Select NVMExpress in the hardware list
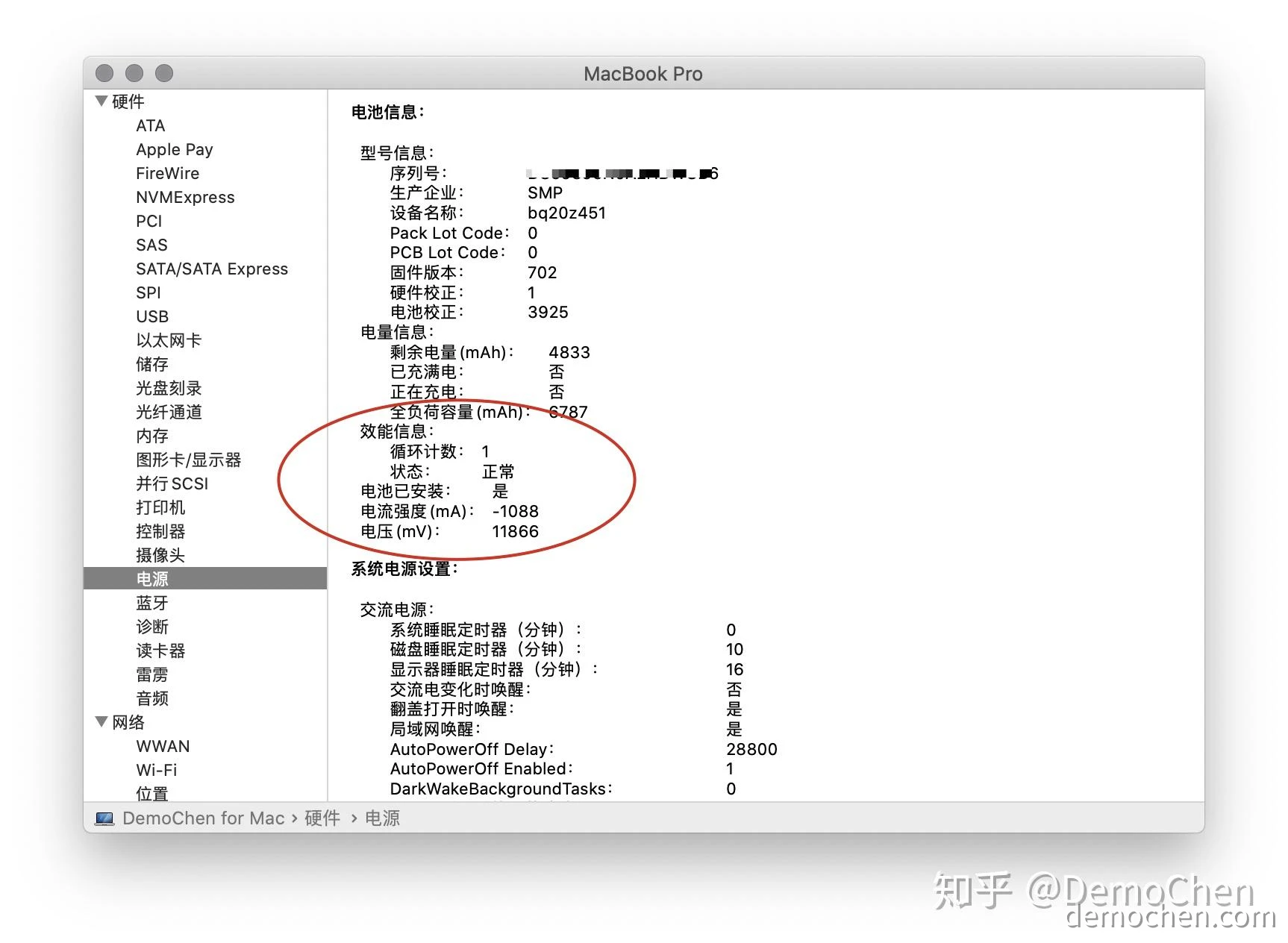 [185, 197]
